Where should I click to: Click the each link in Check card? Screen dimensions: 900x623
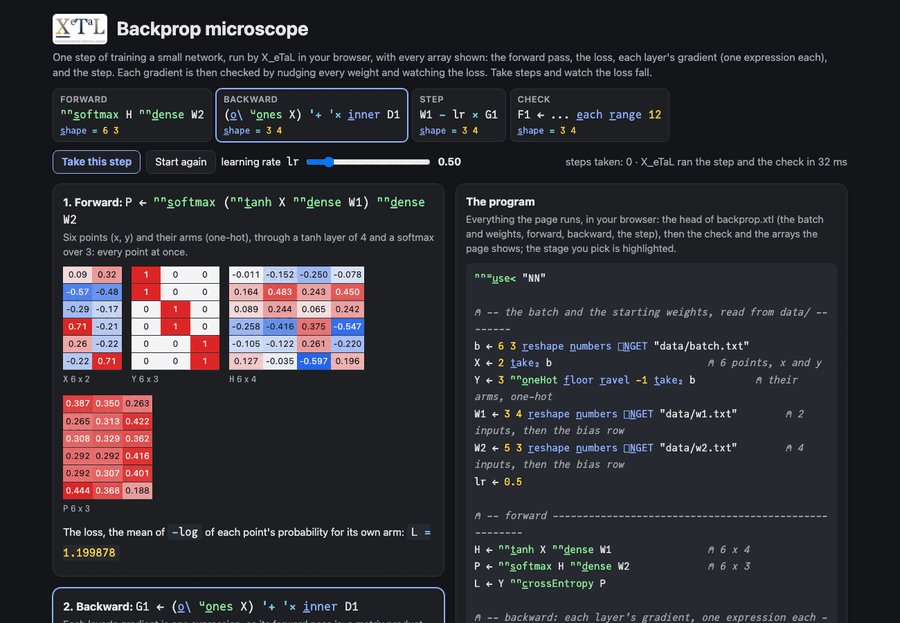coord(589,115)
